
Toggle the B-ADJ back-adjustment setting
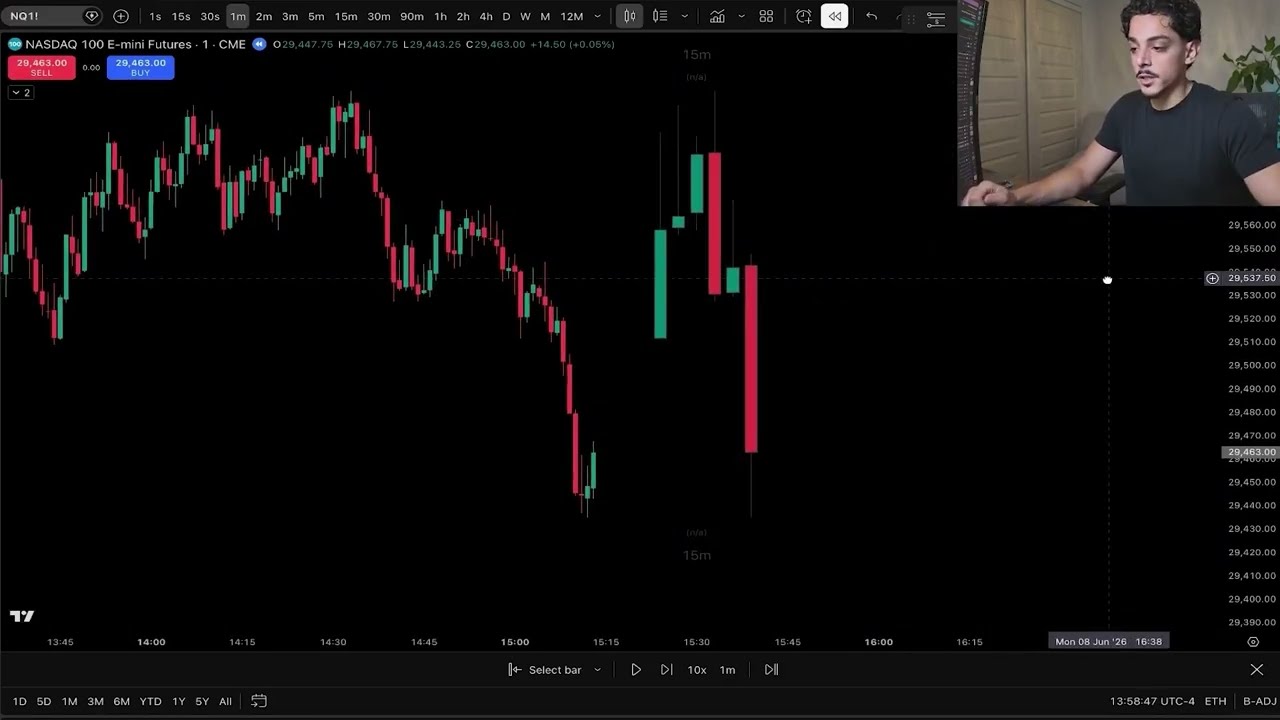point(1259,702)
